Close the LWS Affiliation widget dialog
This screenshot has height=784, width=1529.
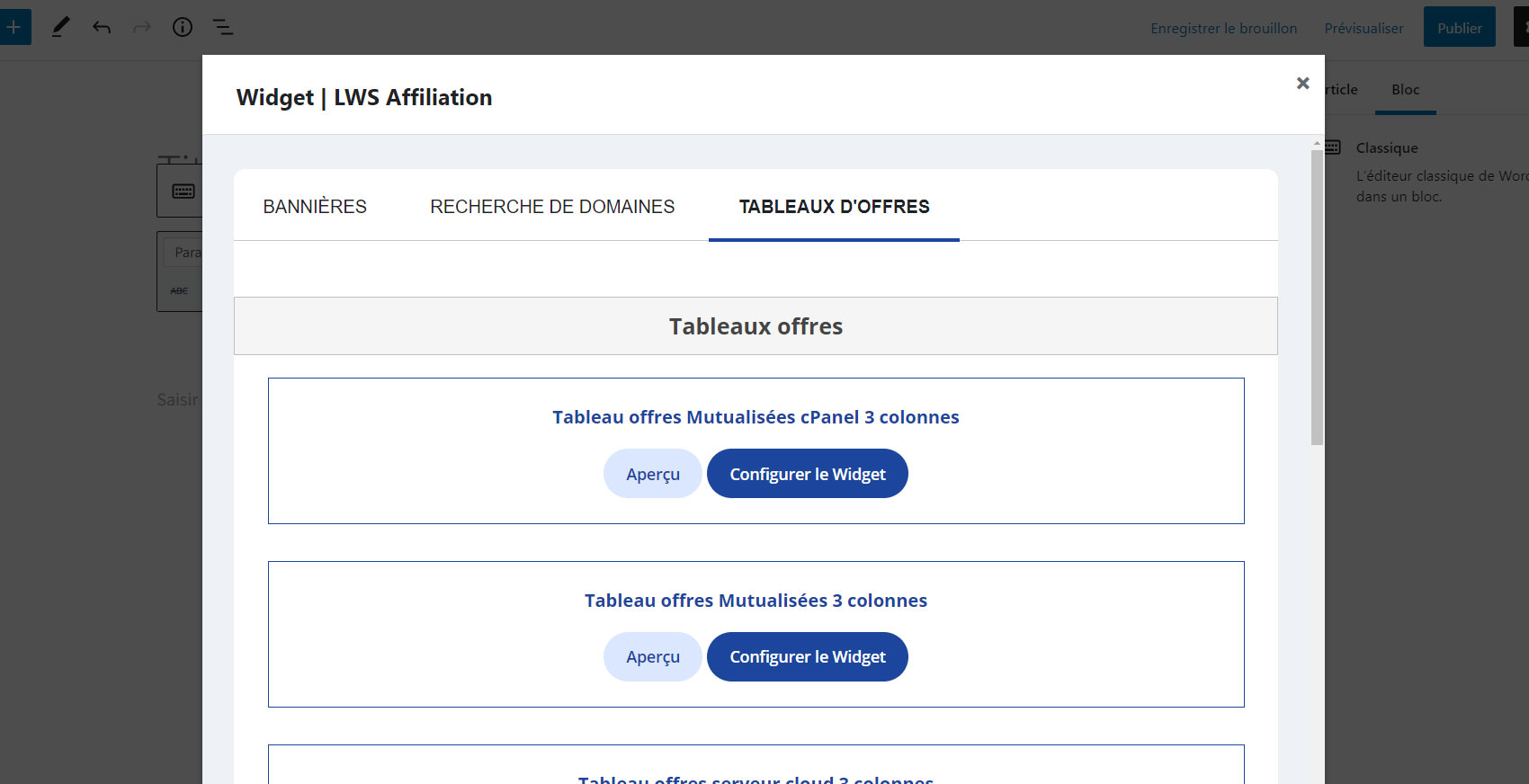1302,83
